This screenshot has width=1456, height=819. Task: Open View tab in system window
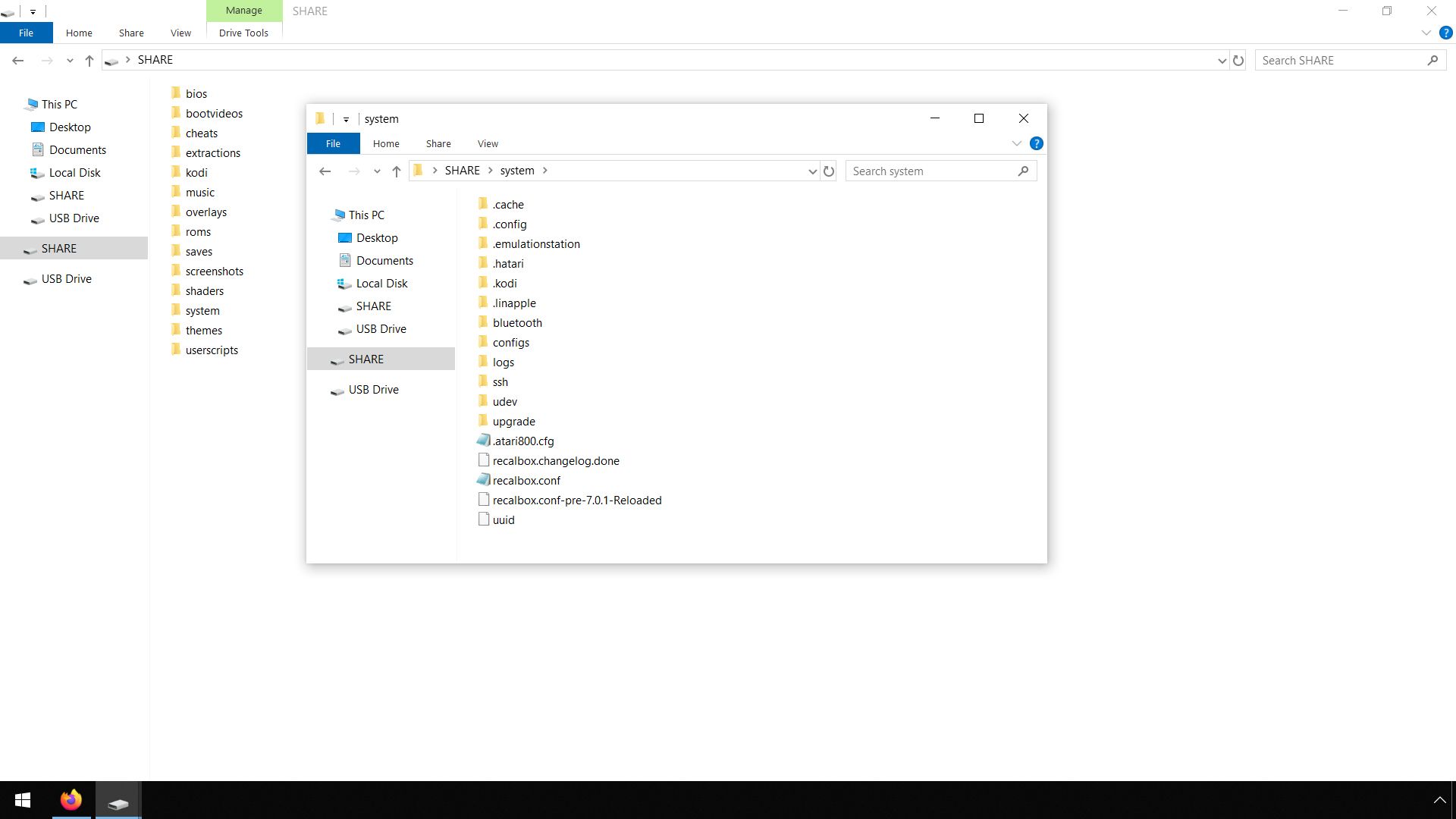[488, 143]
